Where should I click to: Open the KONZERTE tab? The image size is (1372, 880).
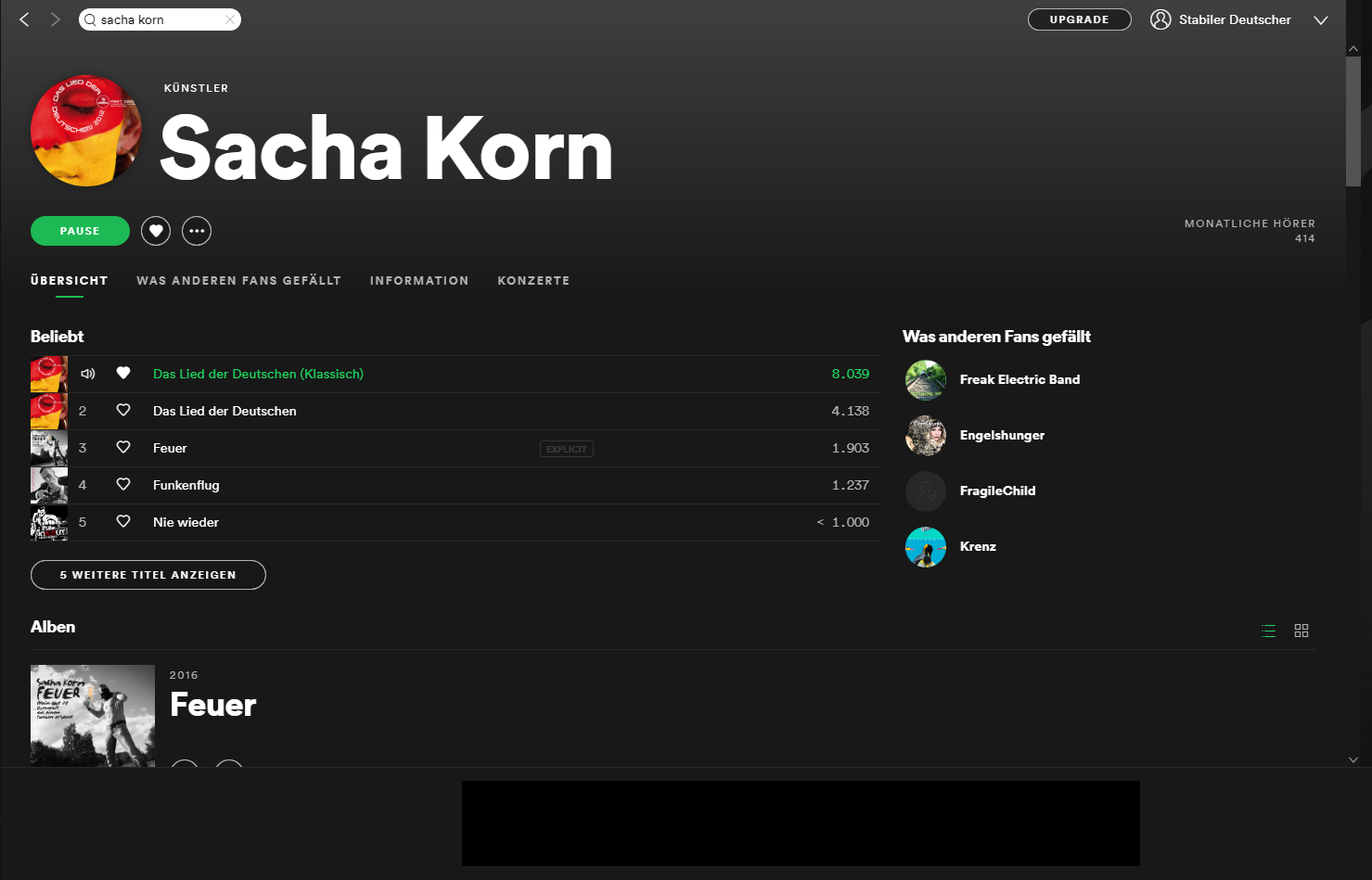tap(533, 280)
